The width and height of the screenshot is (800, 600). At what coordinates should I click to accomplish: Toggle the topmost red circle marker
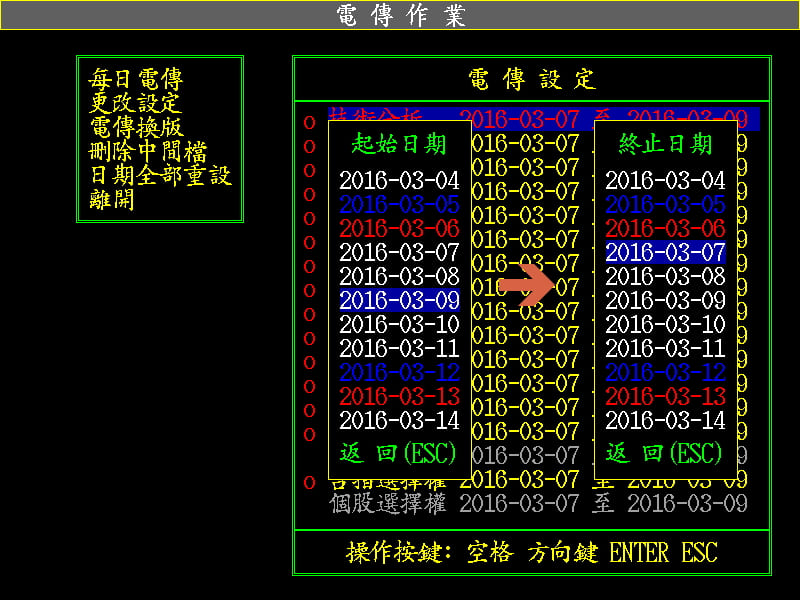click(x=309, y=122)
